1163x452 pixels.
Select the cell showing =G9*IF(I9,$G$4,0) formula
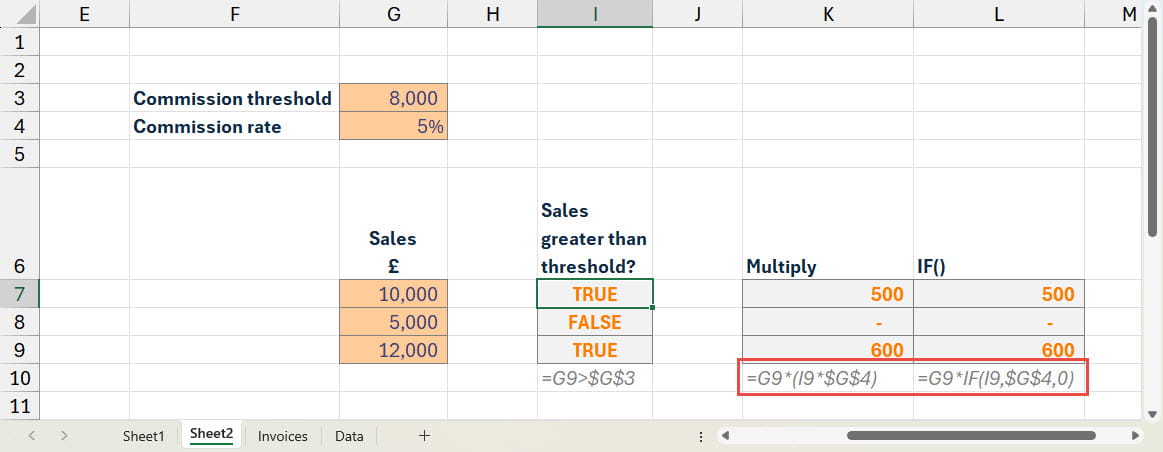pos(998,379)
